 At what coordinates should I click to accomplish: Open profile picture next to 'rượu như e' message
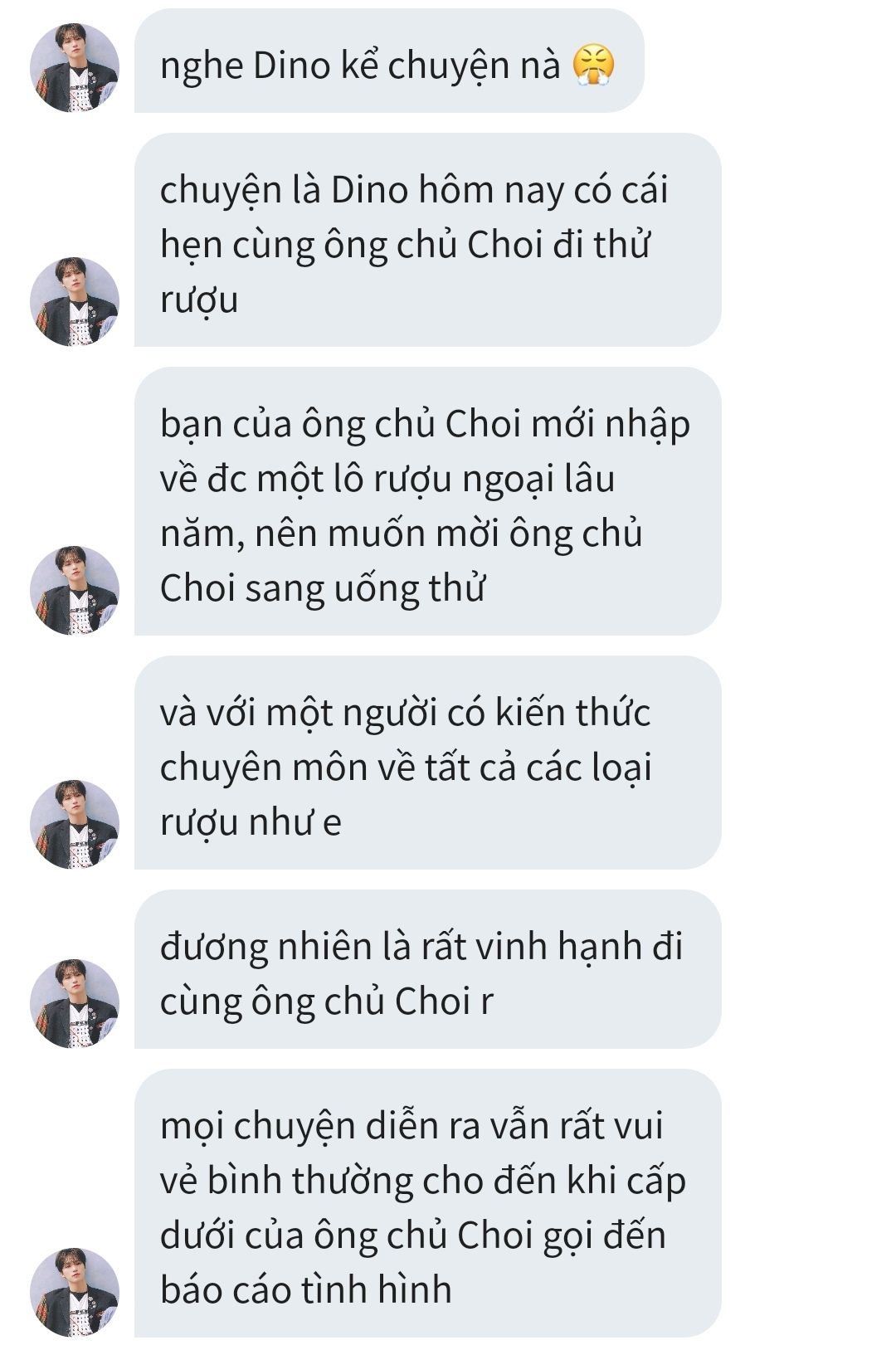point(75,824)
